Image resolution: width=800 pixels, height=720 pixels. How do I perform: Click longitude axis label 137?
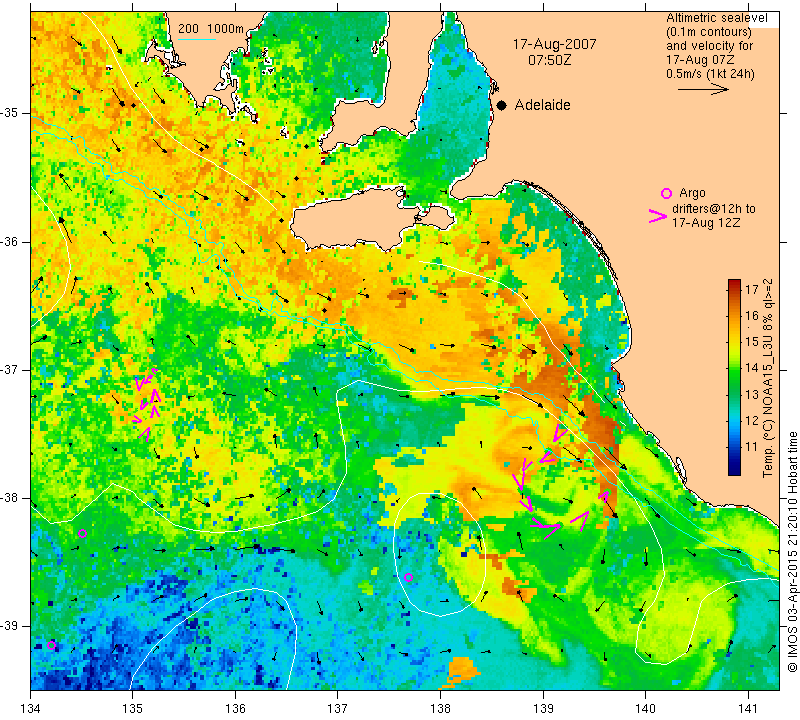tap(338, 708)
